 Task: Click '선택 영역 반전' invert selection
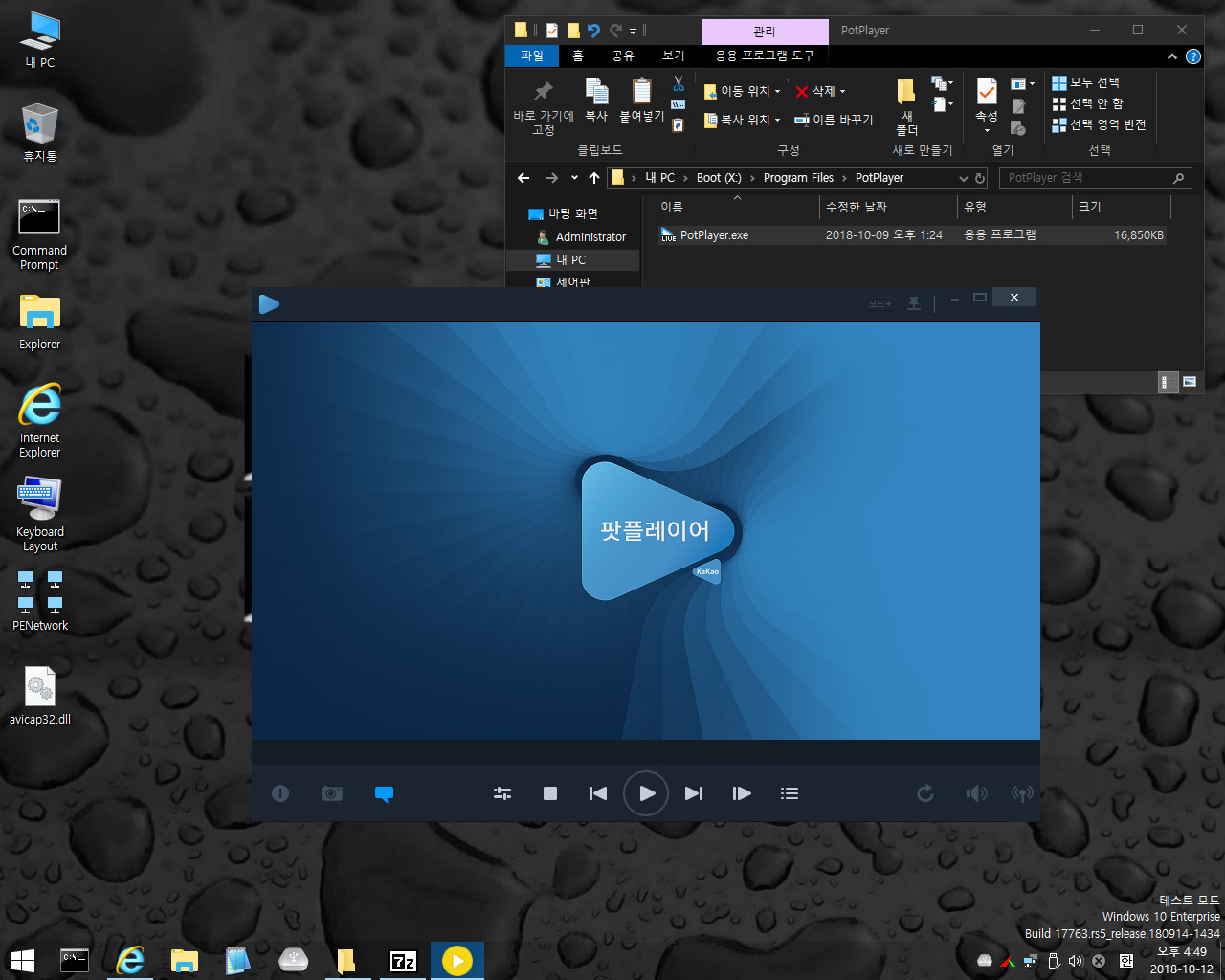pos(1099,124)
